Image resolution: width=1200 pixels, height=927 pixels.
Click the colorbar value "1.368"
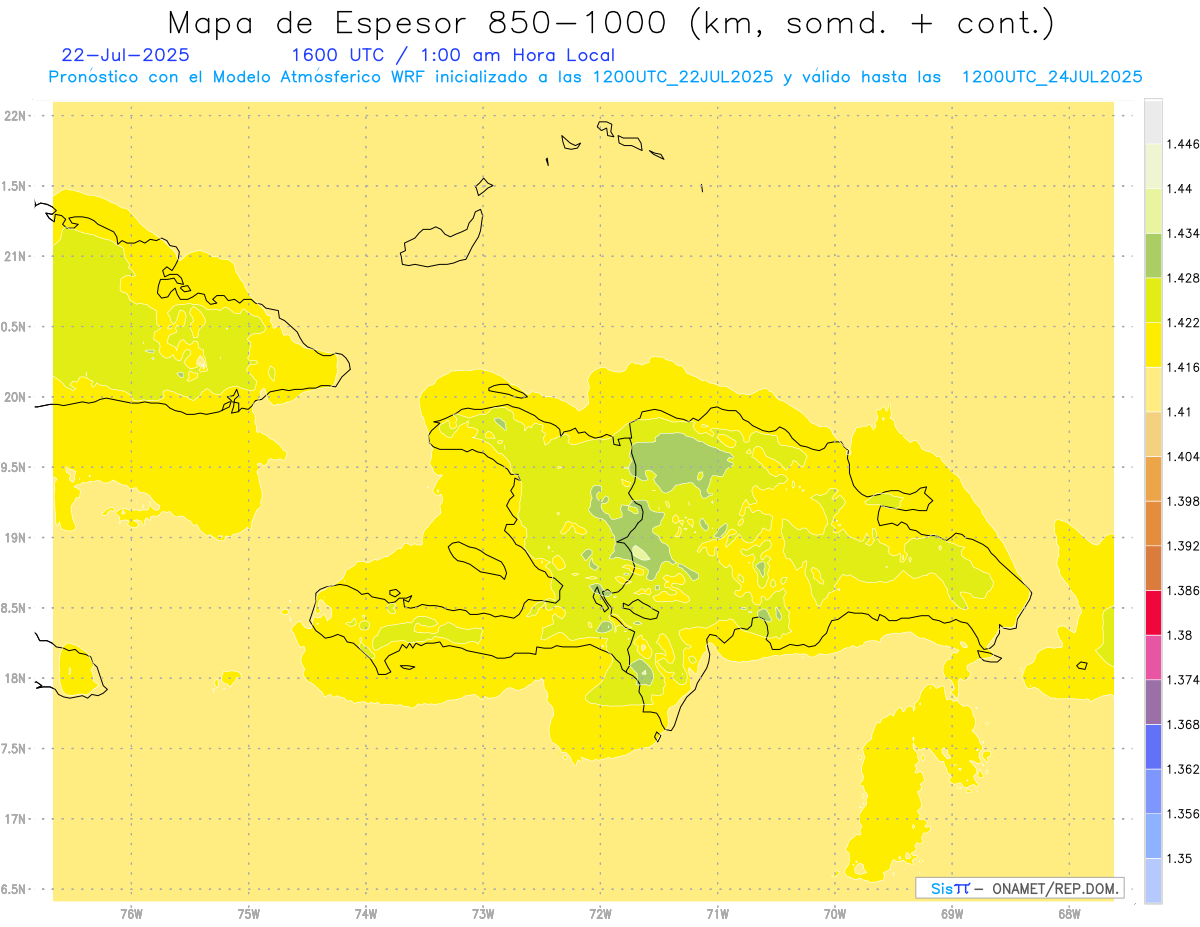point(1184,724)
